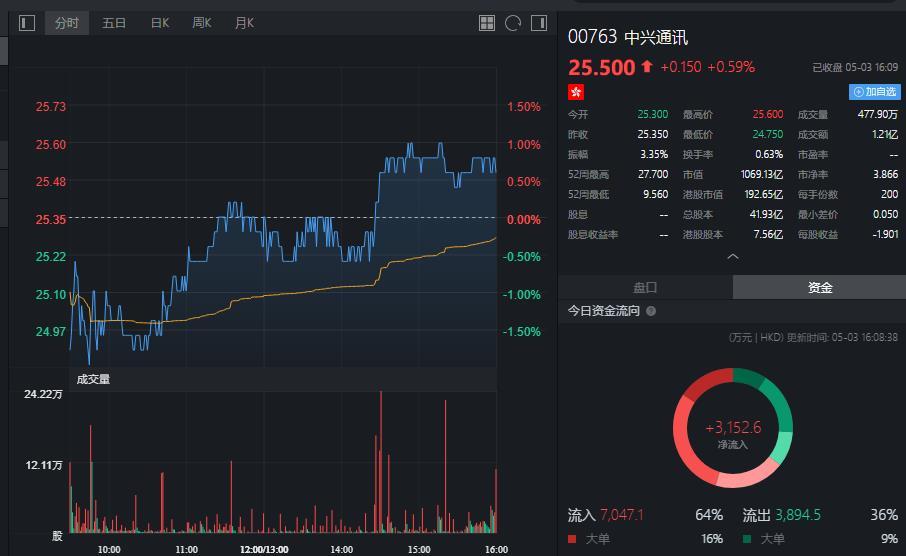906x556 pixels.
Task: Click the 14:00 time axis label
Action: [341, 550]
